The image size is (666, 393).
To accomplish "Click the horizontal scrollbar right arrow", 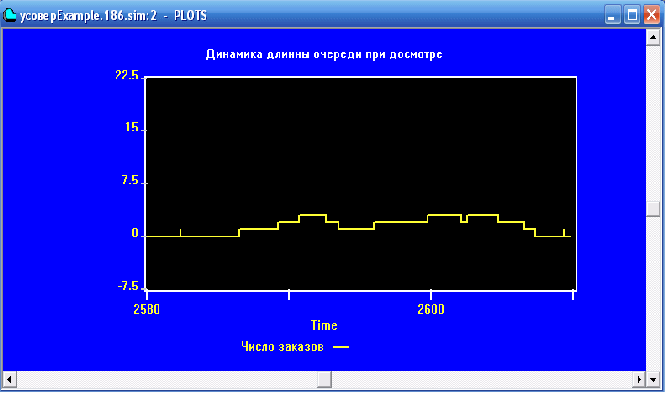I will 639,379.
